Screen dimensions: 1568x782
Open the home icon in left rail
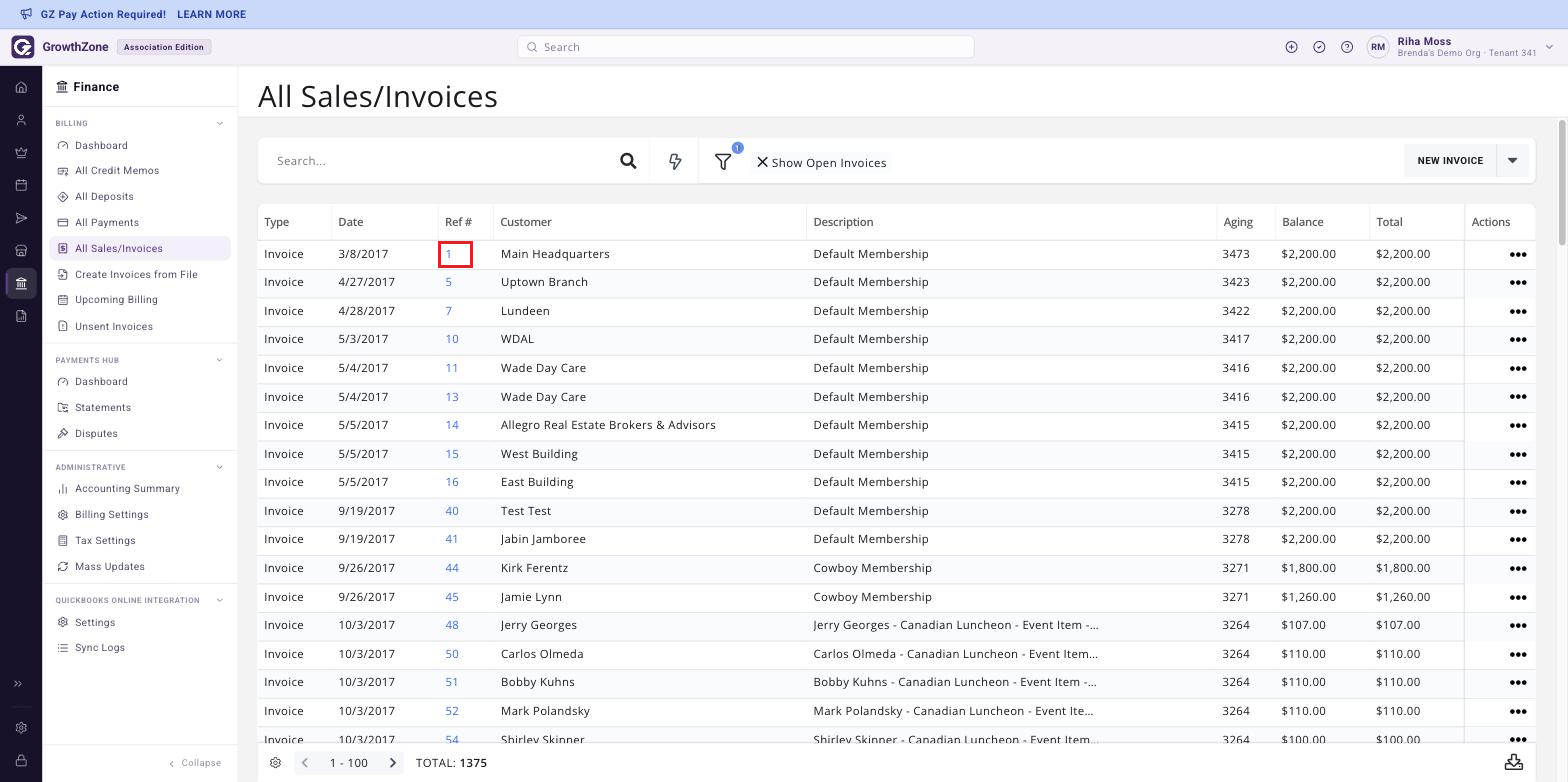pos(21,87)
